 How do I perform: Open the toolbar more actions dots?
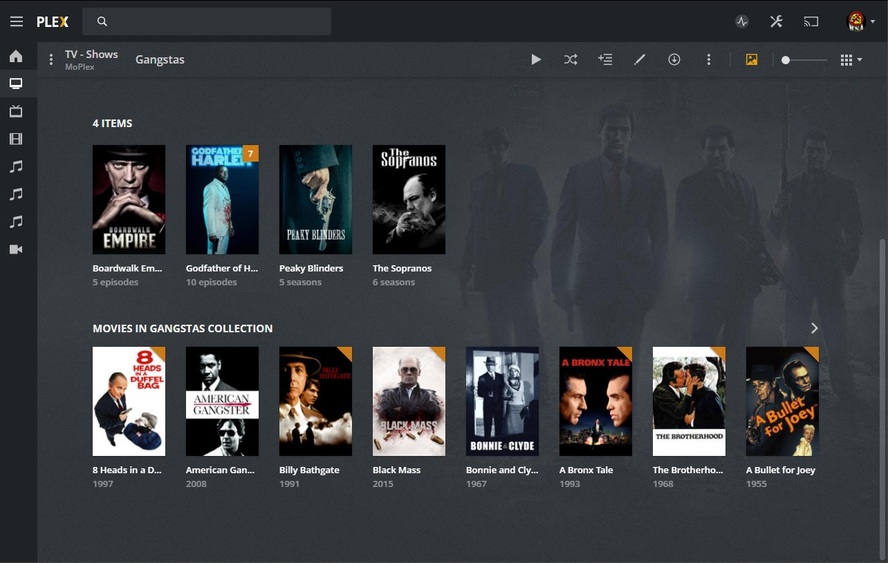(708, 59)
